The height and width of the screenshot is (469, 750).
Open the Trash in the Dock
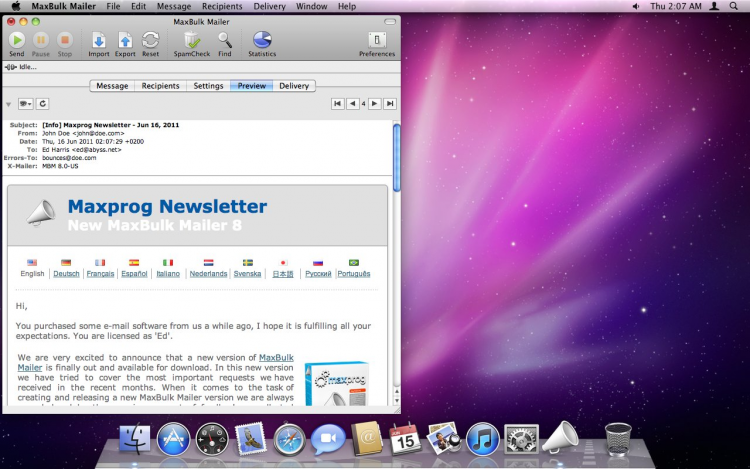[x=618, y=438]
